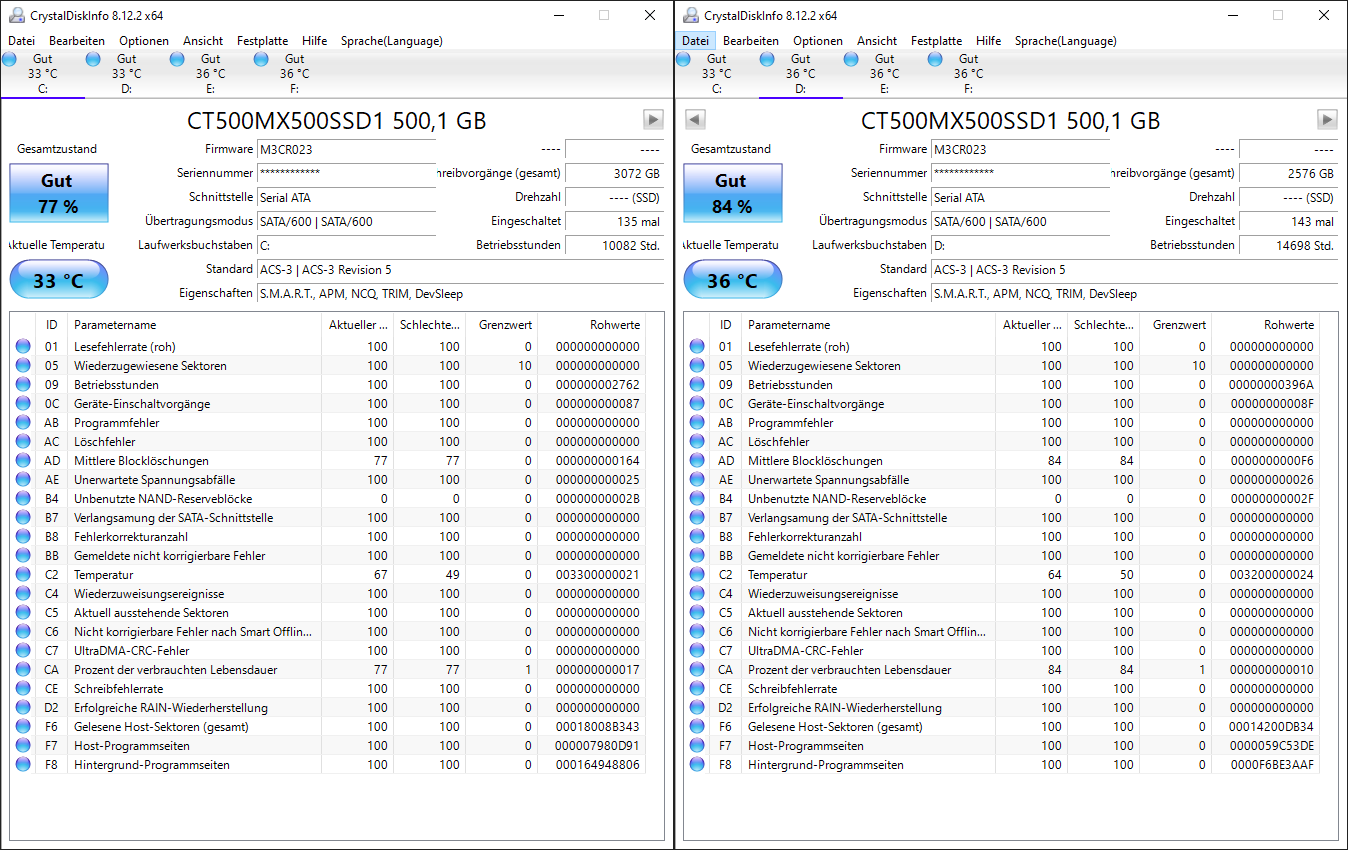Open the Ansicht menu in the right window
Image resolution: width=1348 pixels, height=850 pixels.
tap(877, 41)
